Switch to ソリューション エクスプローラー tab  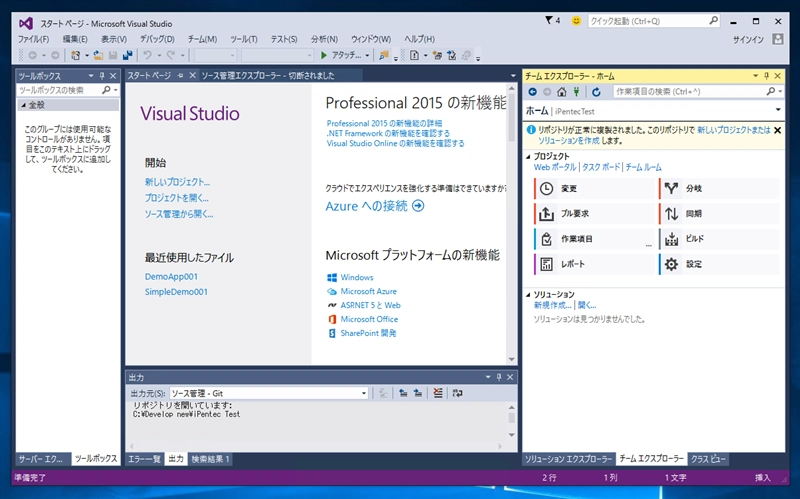[x=569, y=459]
